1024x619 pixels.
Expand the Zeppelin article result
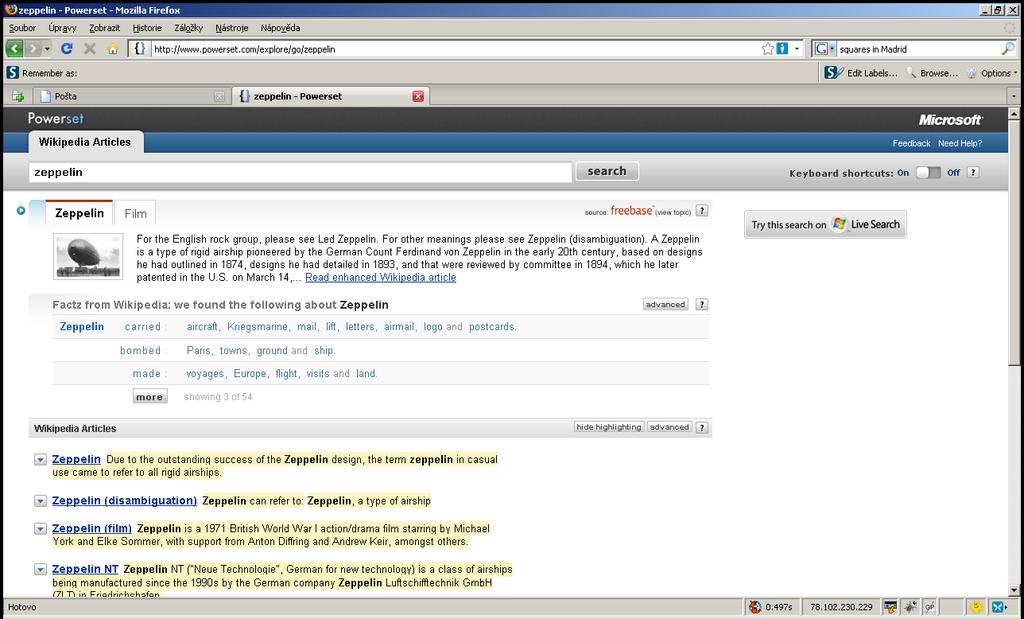click(x=40, y=460)
